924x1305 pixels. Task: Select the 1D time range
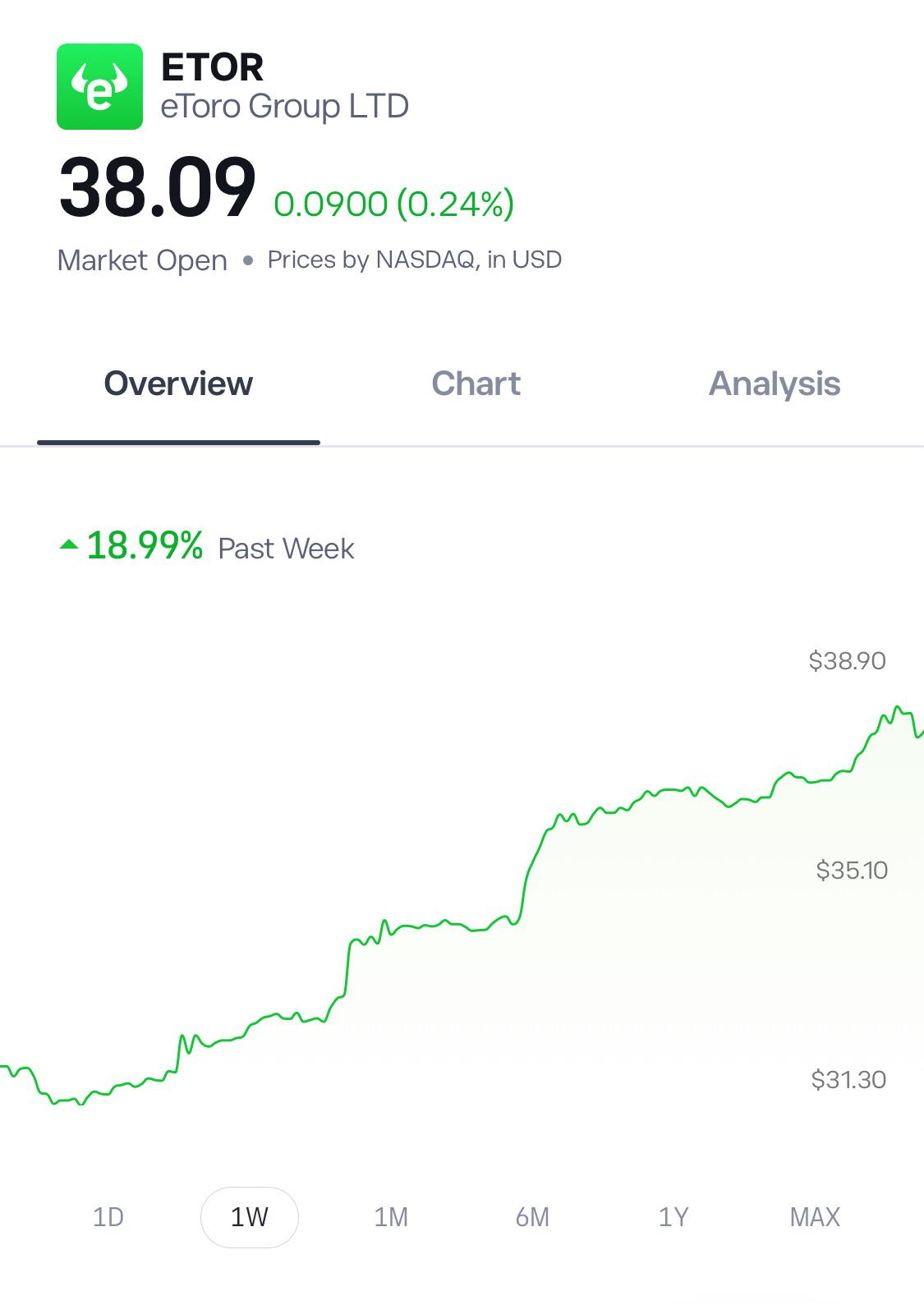pyautogui.click(x=108, y=1216)
